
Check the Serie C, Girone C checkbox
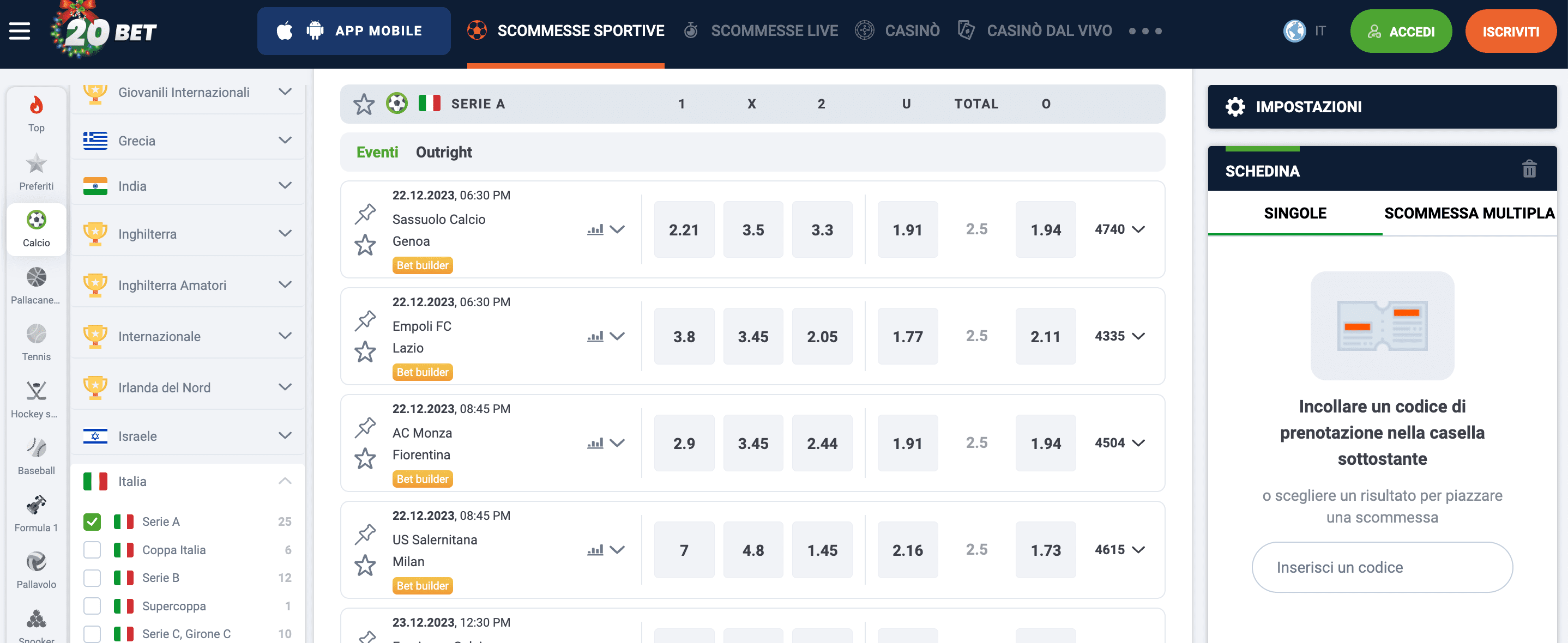pos(92,634)
